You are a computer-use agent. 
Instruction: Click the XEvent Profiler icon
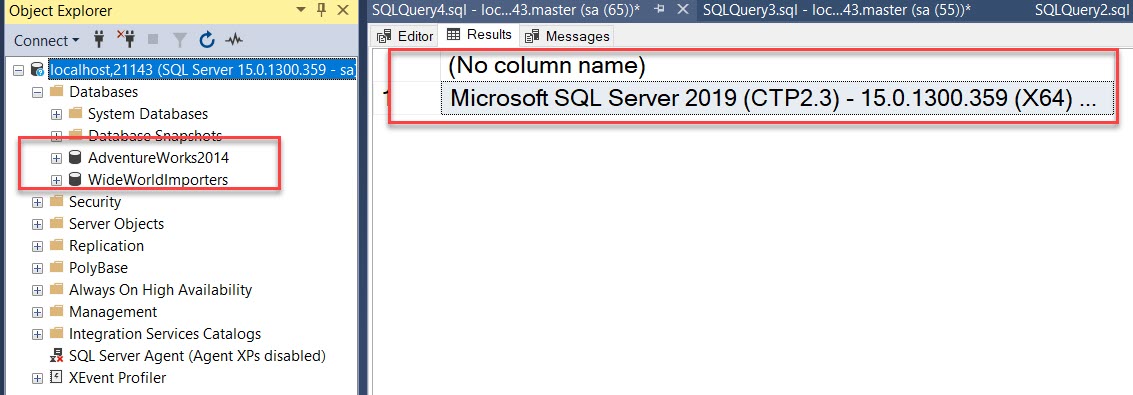[56, 378]
